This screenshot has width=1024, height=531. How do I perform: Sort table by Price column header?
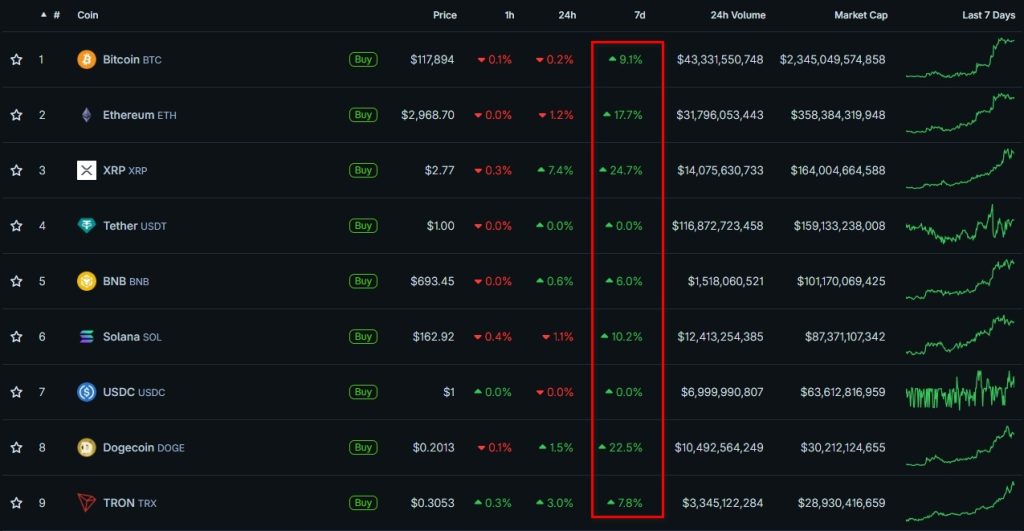coord(444,16)
